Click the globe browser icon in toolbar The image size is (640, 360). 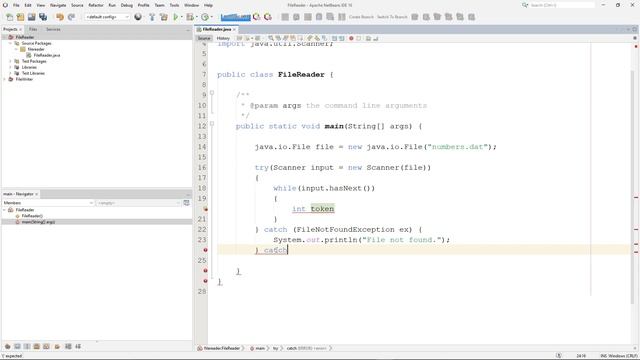click(138, 17)
